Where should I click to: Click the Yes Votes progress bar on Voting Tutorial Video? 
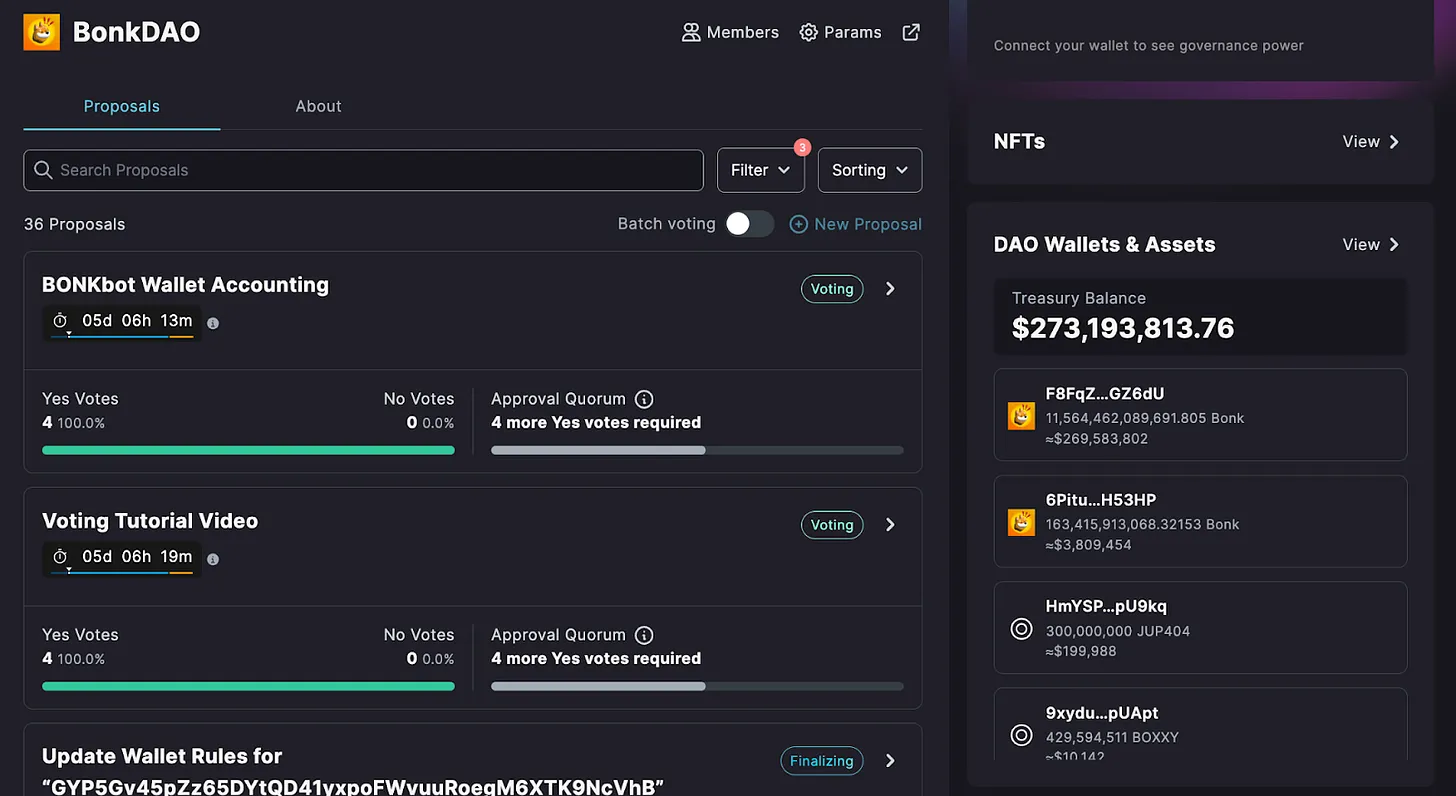(x=248, y=686)
